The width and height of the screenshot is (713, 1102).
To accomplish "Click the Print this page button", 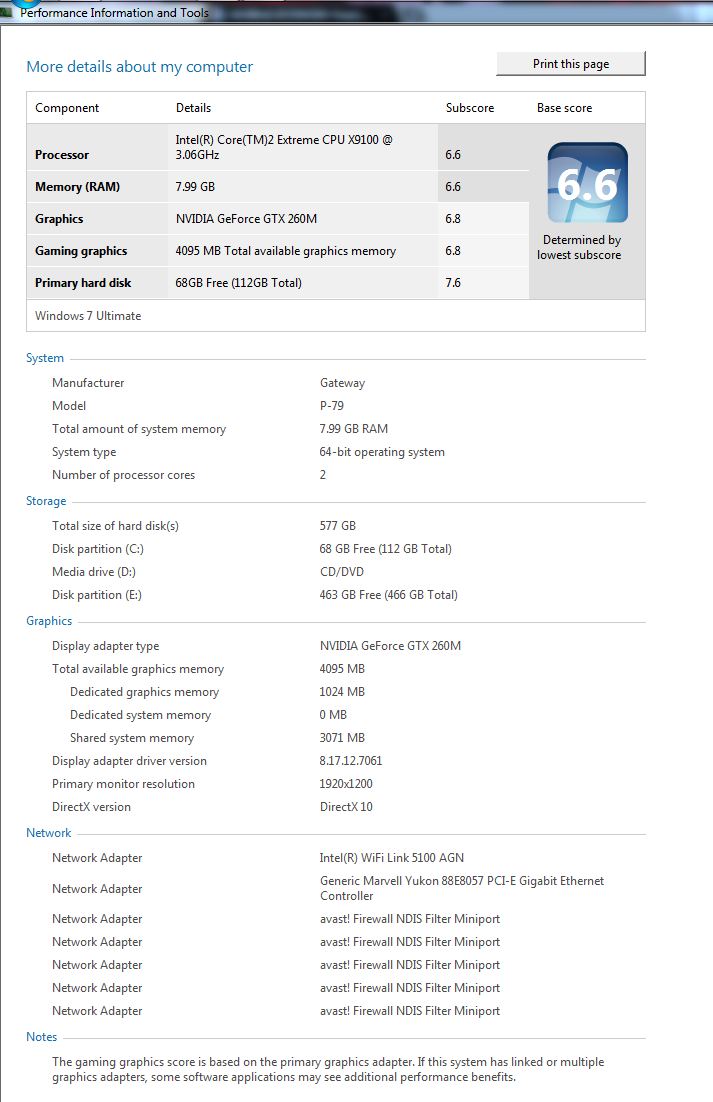I will [x=570, y=64].
